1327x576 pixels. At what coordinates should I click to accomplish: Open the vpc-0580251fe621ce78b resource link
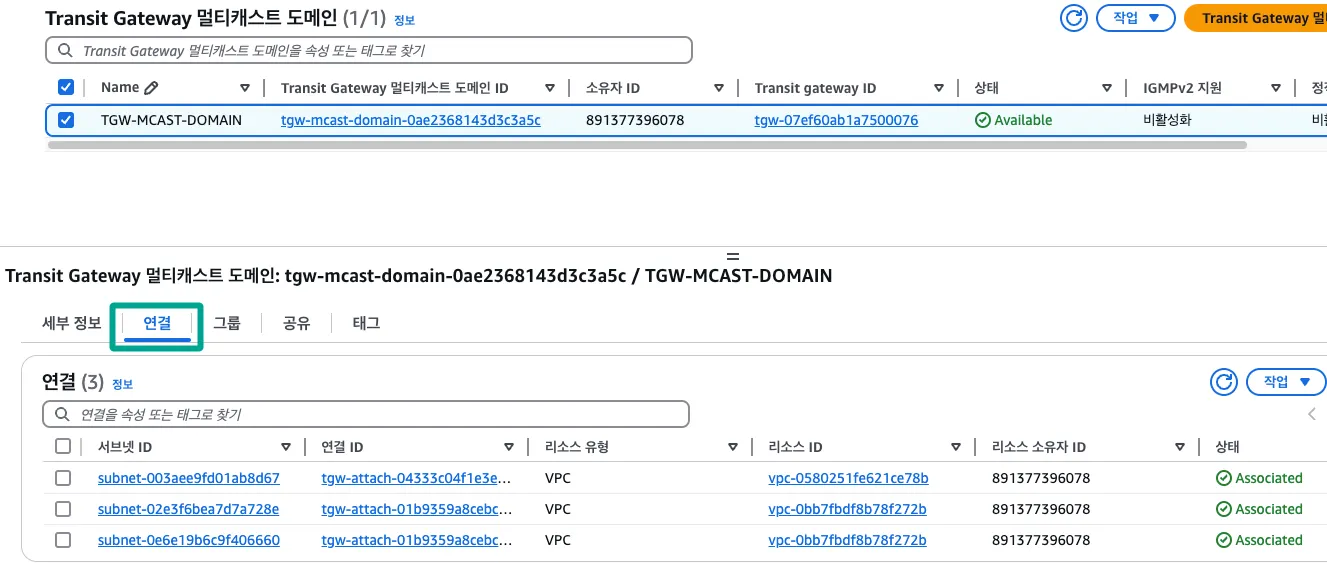point(848,478)
